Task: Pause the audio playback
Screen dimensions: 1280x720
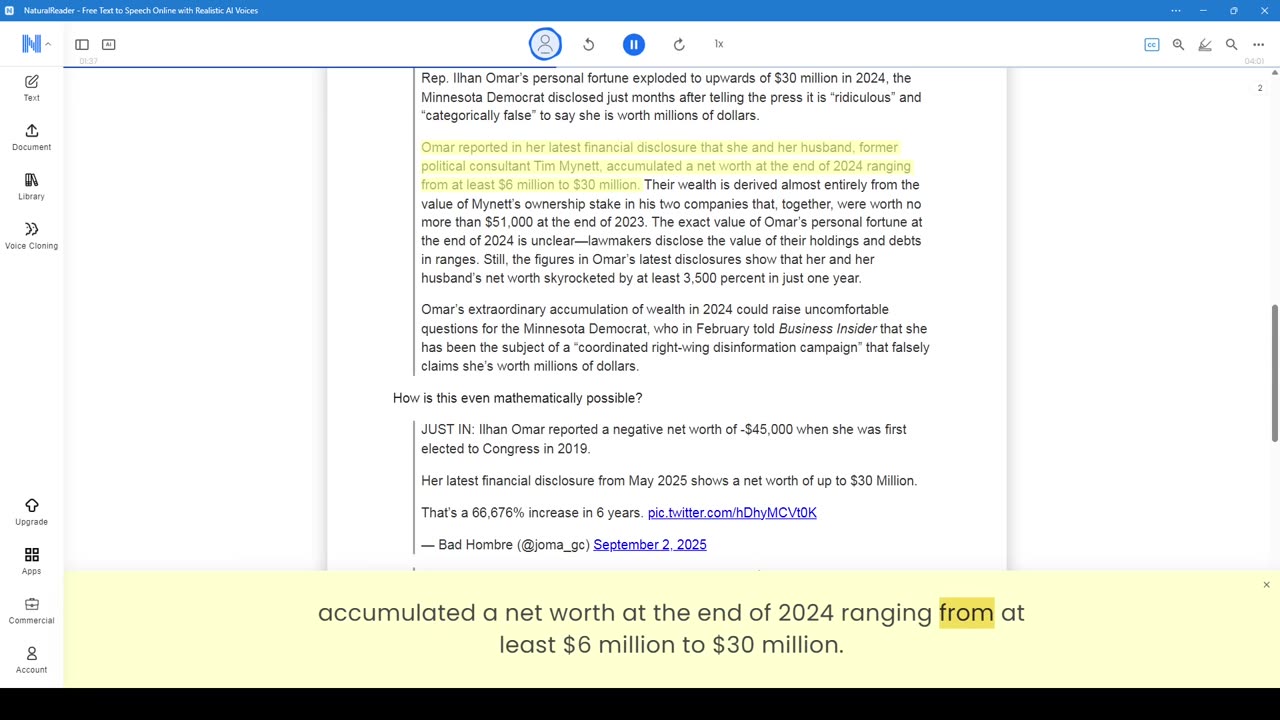Action: coord(633,44)
